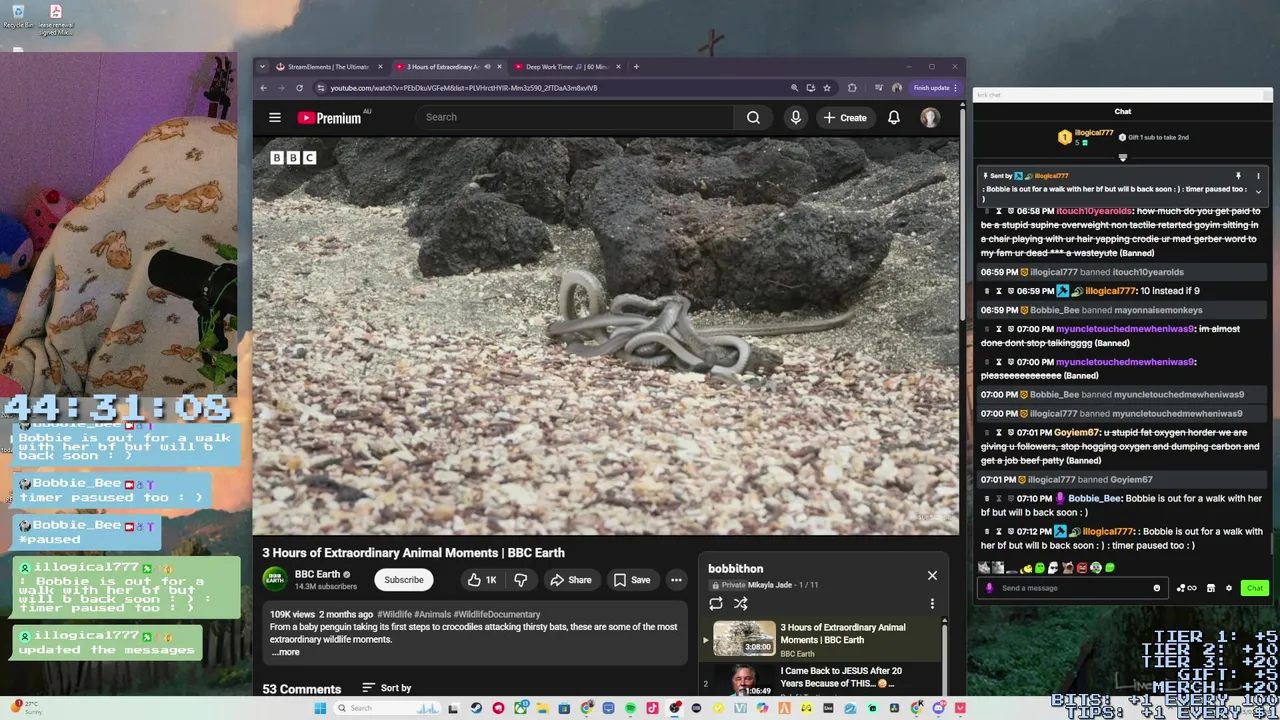Collapse the chat leaderboard arrow
Image resolution: width=1280 pixels, height=720 pixels.
[1122, 157]
